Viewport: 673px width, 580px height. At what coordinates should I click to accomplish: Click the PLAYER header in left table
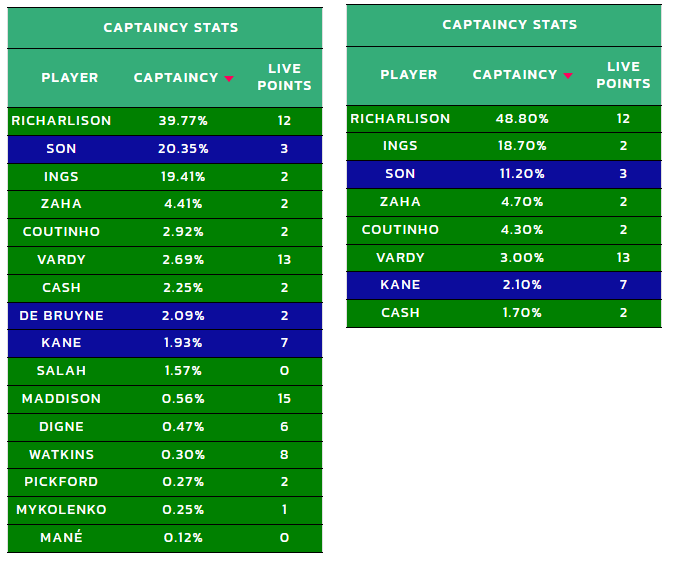70,78
